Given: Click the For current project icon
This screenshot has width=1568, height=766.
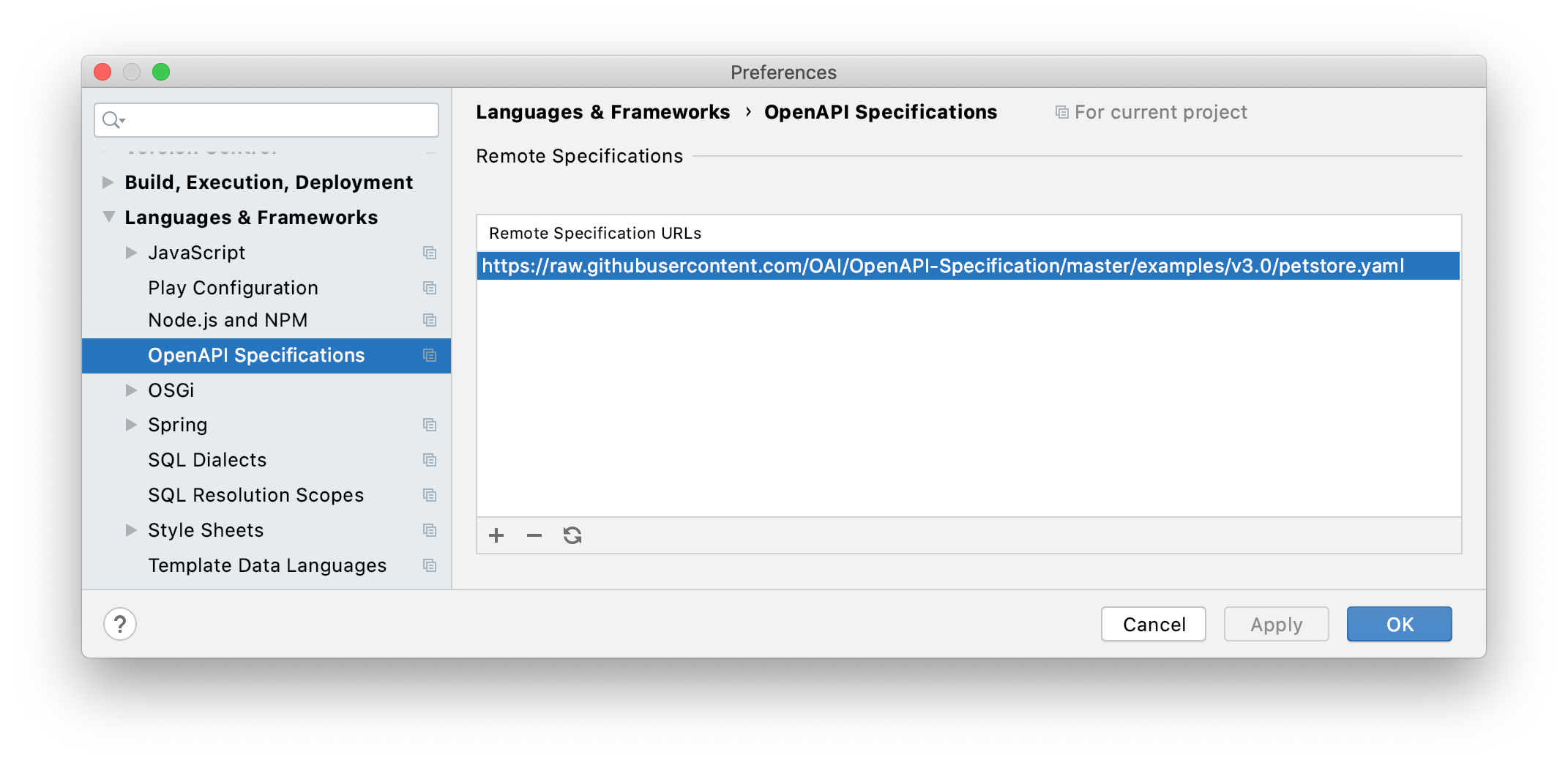Looking at the screenshot, I should tap(1061, 111).
